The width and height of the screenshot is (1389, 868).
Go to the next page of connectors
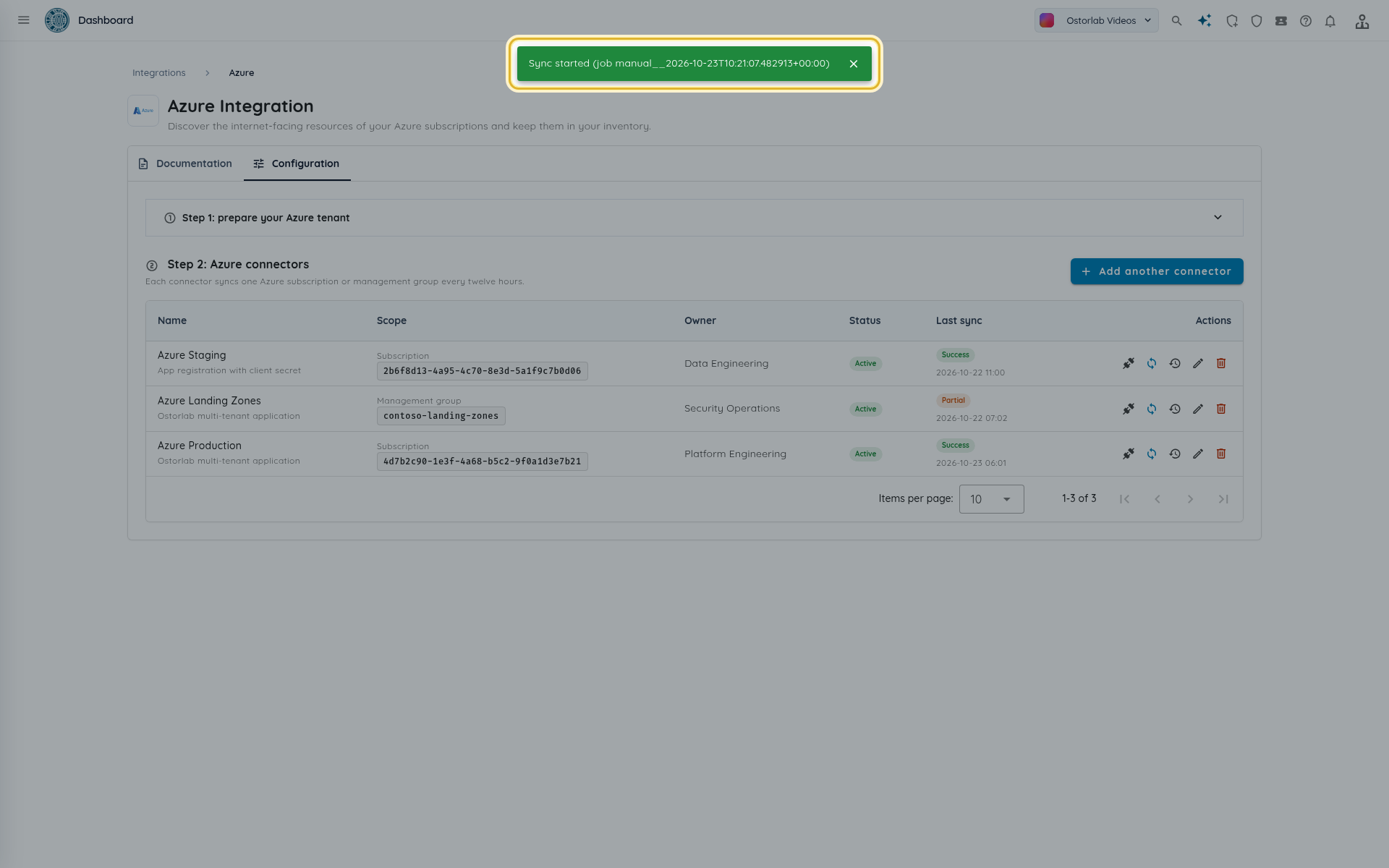pyautogui.click(x=1190, y=499)
